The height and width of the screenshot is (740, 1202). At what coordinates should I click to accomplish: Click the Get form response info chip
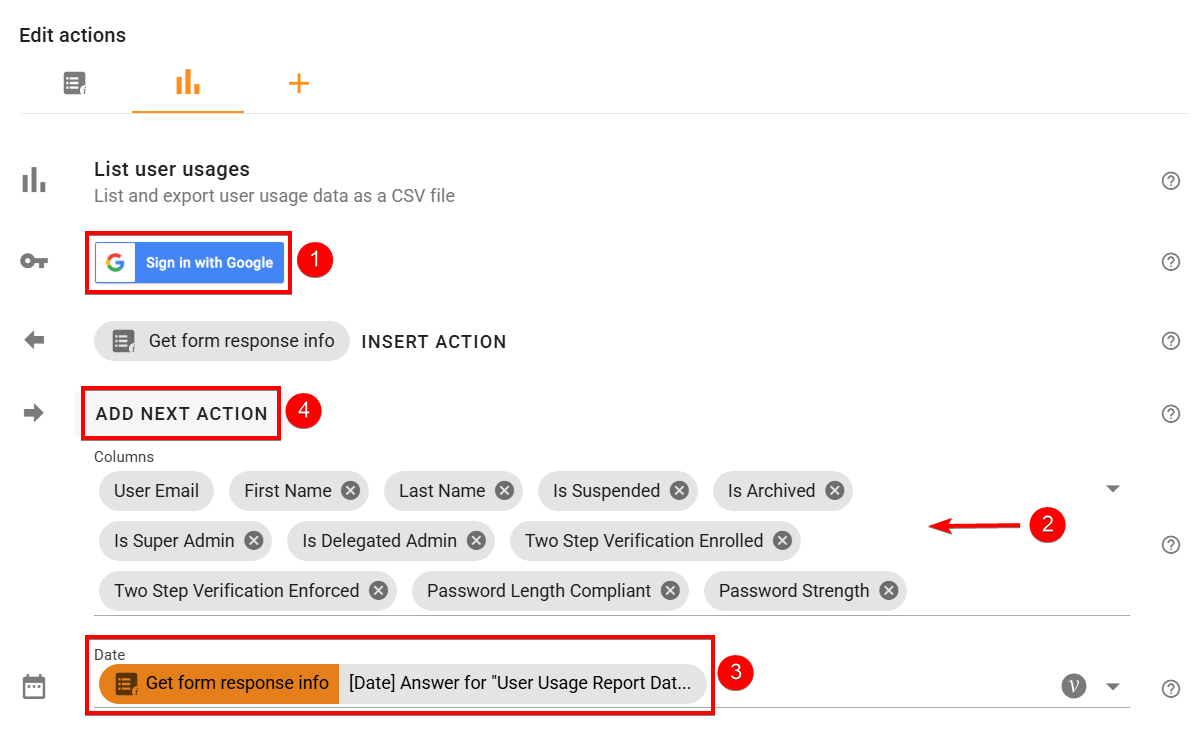(221, 341)
